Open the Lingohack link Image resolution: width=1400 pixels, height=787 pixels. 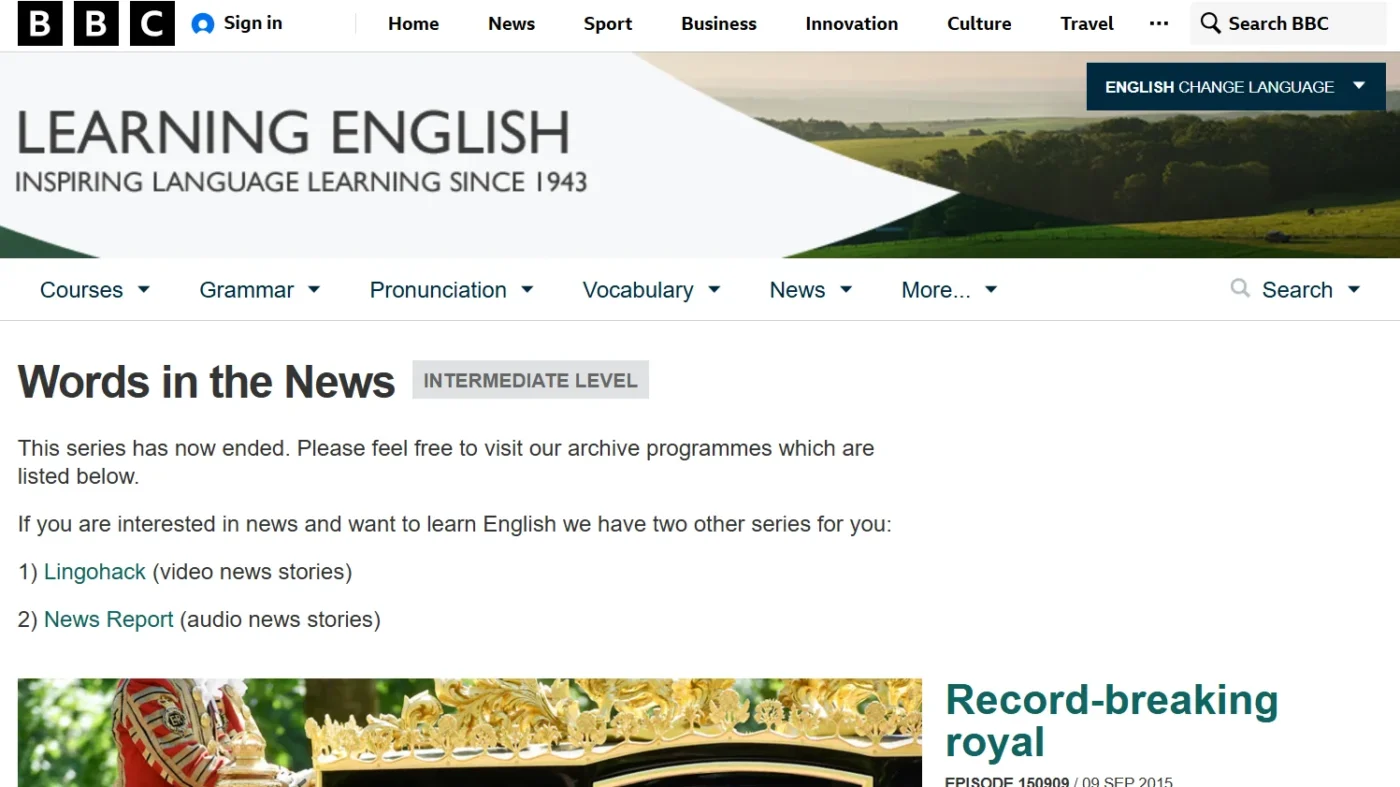[x=95, y=571]
